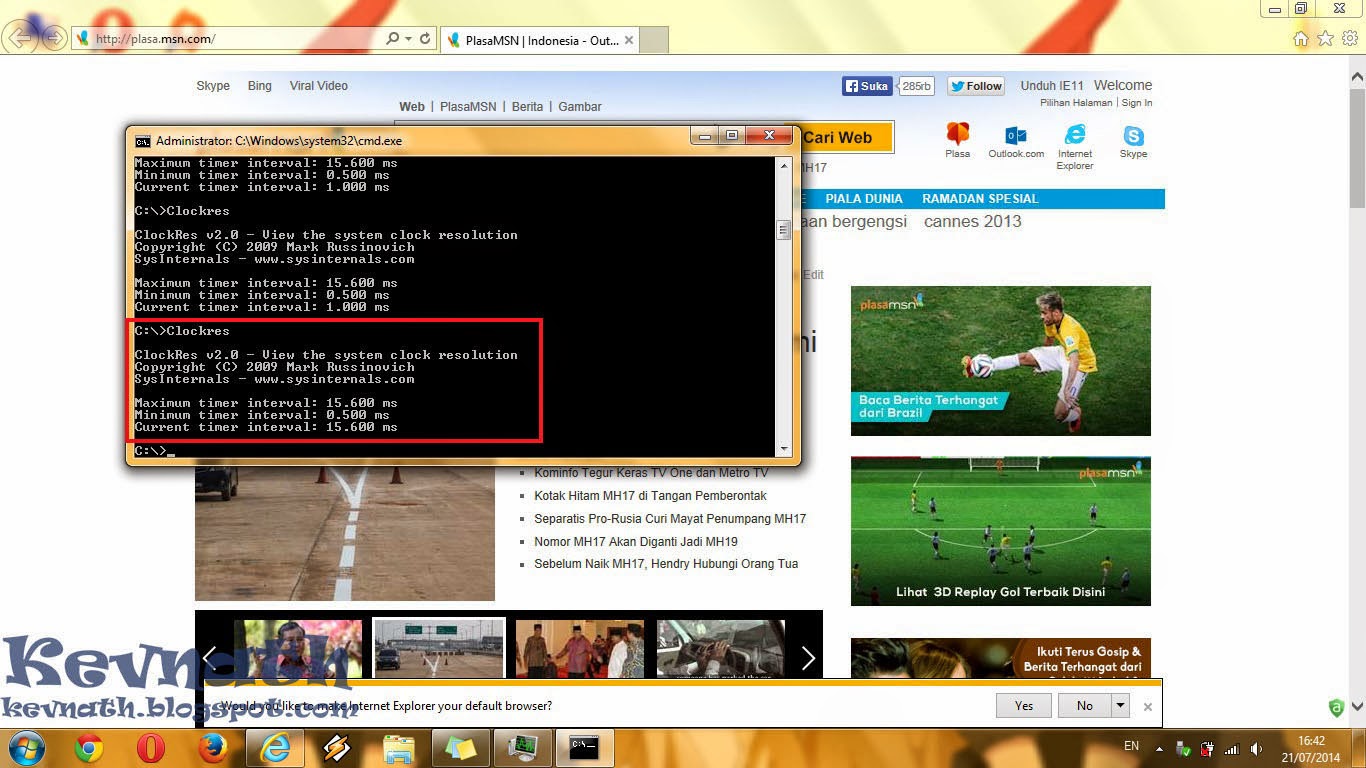The image size is (1366, 768).
Task: Open Windows Start button
Action: point(24,748)
